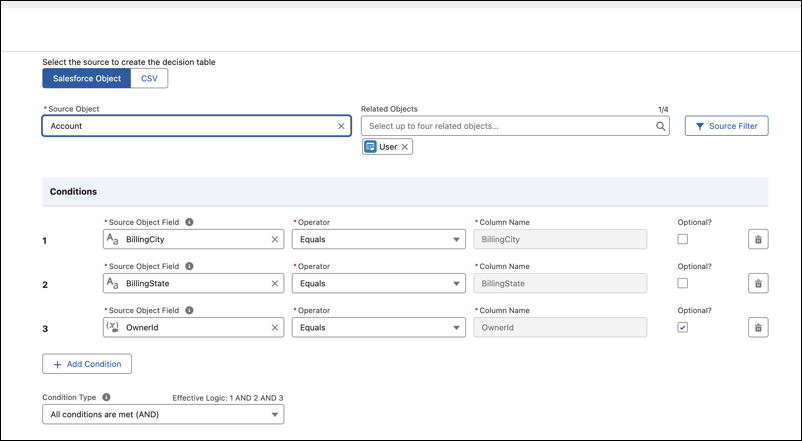Open the Source Filter button
The image size is (802, 441).
click(726, 126)
